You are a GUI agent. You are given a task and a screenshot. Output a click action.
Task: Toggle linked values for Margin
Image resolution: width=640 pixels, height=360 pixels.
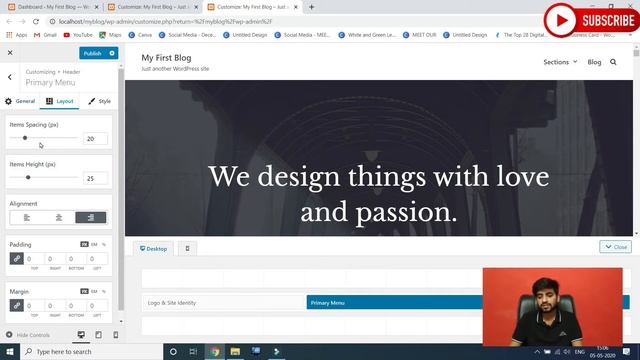point(17,305)
